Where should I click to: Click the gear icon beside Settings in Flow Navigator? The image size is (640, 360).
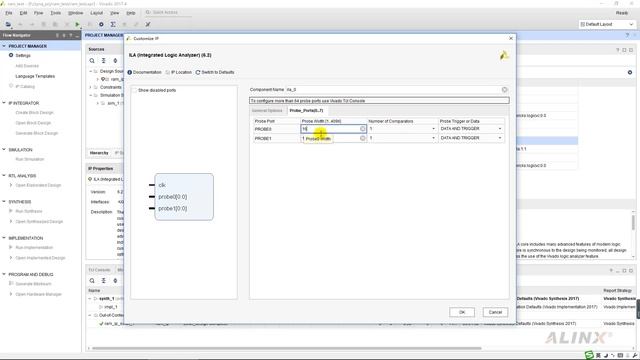(11, 55)
